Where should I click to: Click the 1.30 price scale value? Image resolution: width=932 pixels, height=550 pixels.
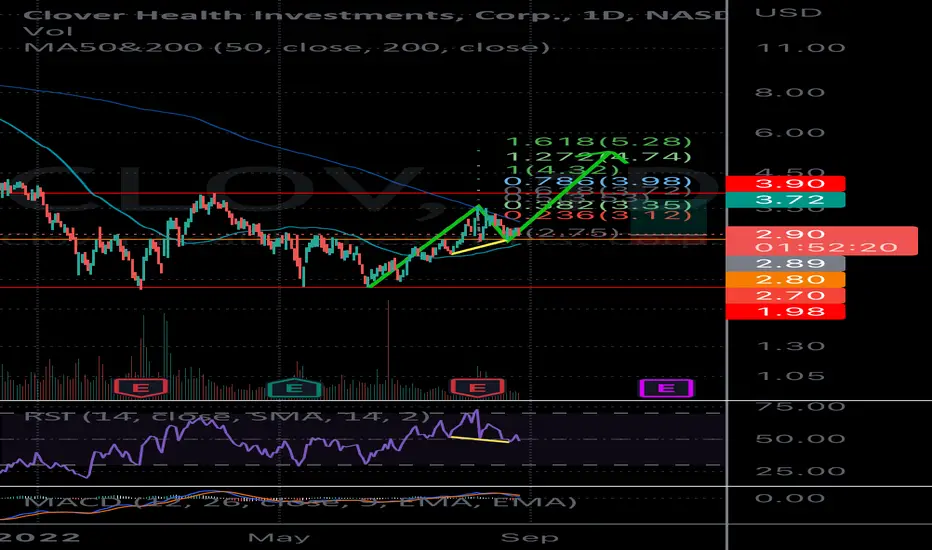click(x=790, y=346)
